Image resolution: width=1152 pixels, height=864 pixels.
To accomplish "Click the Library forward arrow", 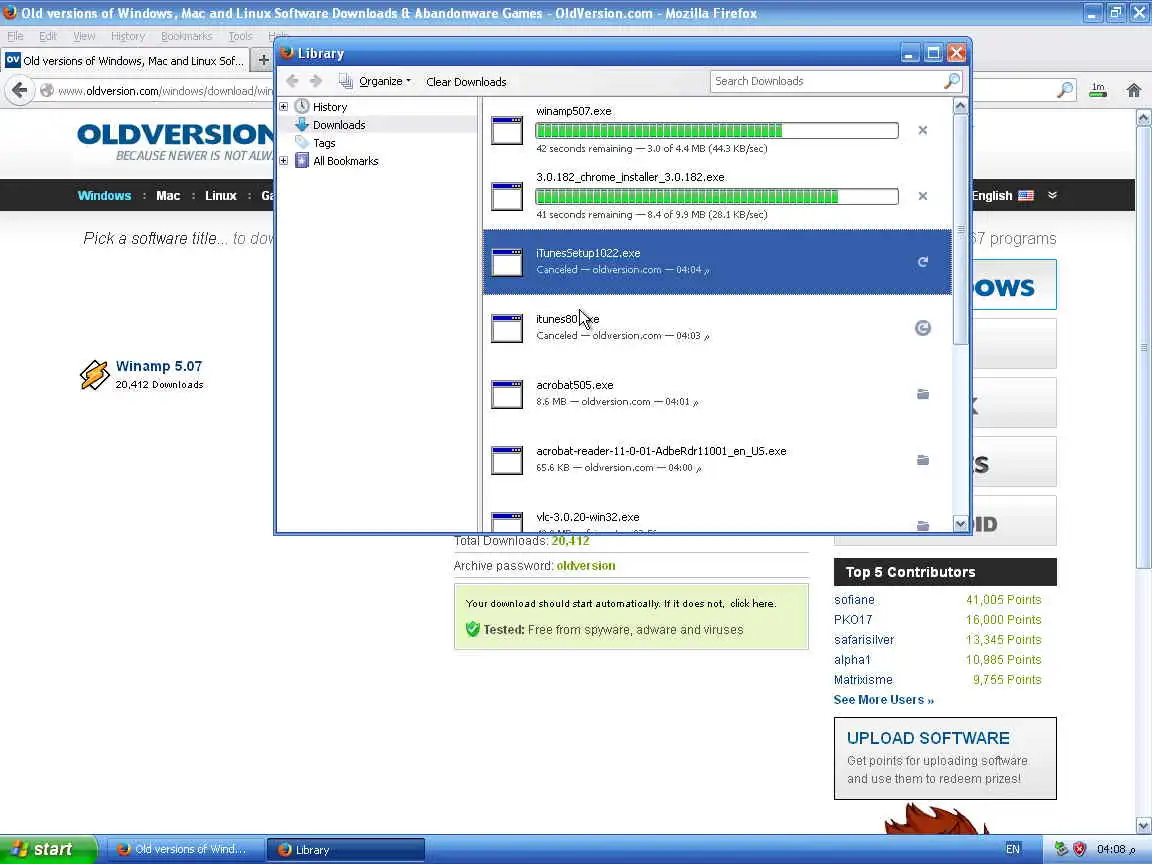I will point(316,81).
